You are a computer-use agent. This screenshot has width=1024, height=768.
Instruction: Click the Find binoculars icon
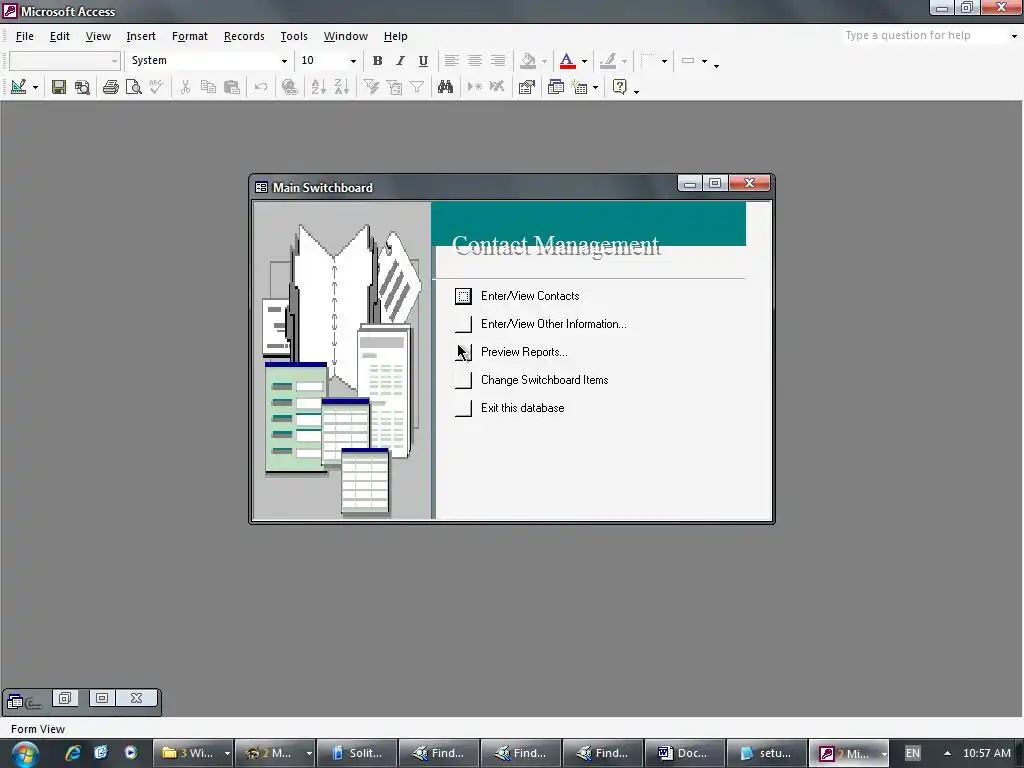(445, 87)
